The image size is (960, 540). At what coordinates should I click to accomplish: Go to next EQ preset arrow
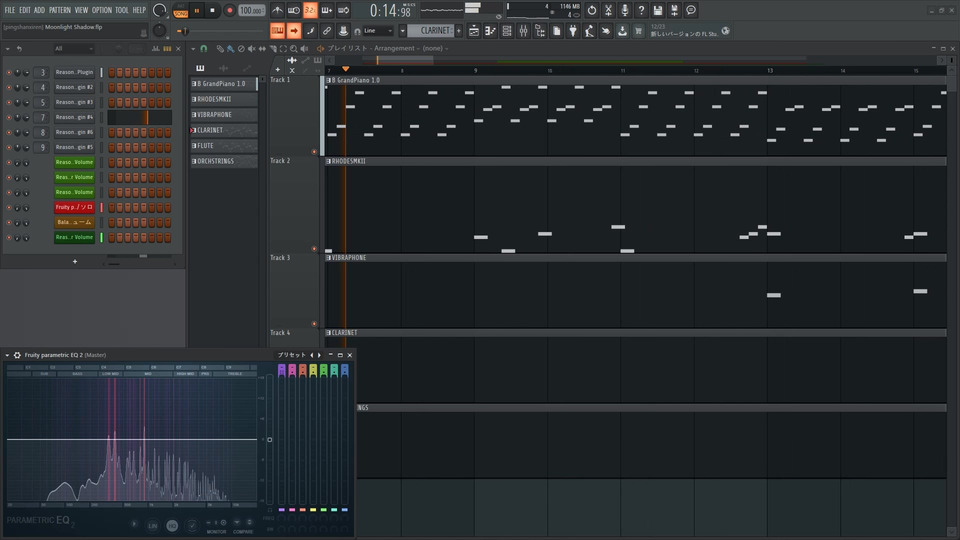click(x=319, y=355)
